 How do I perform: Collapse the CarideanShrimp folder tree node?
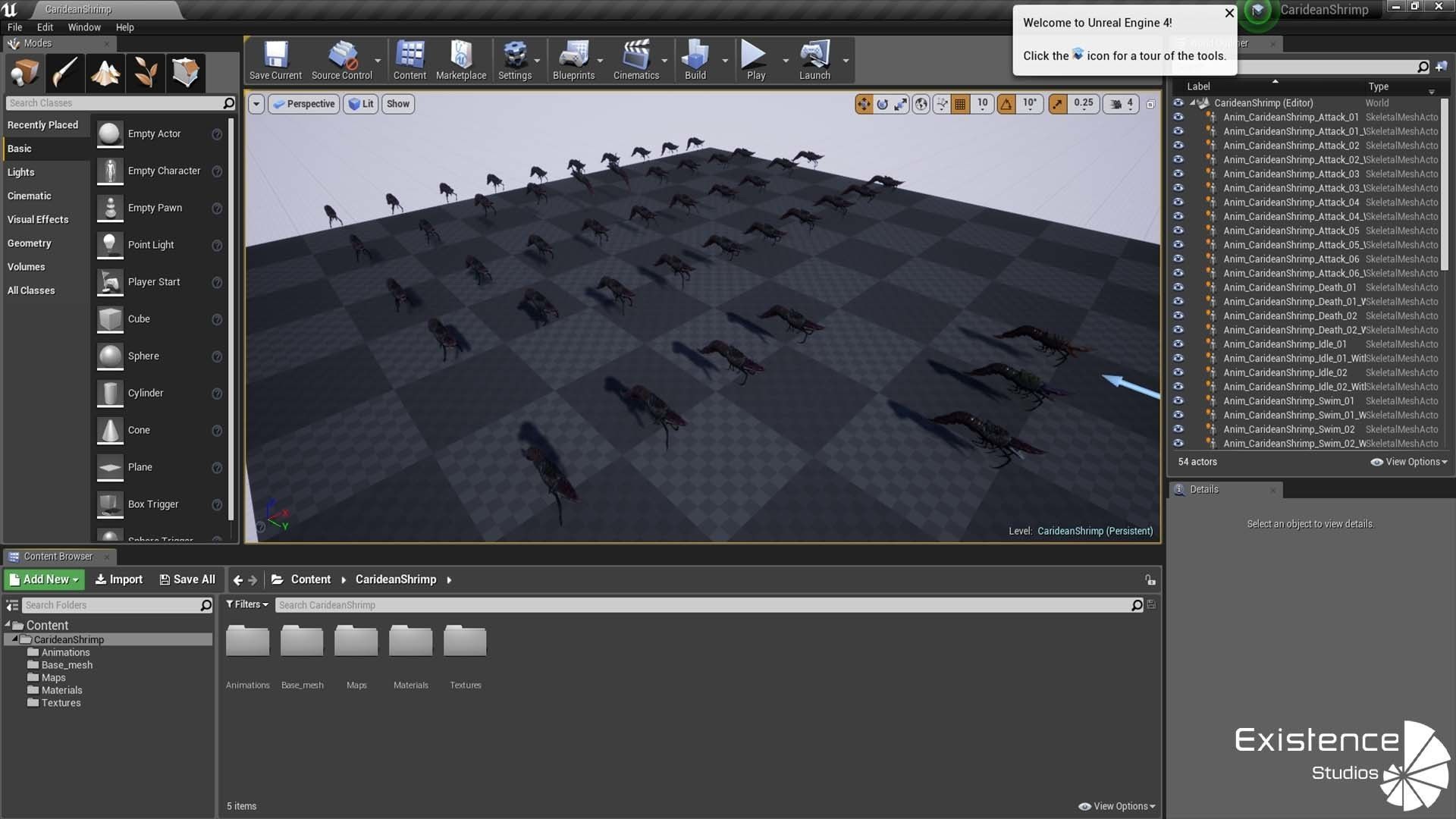coord(14,639)
